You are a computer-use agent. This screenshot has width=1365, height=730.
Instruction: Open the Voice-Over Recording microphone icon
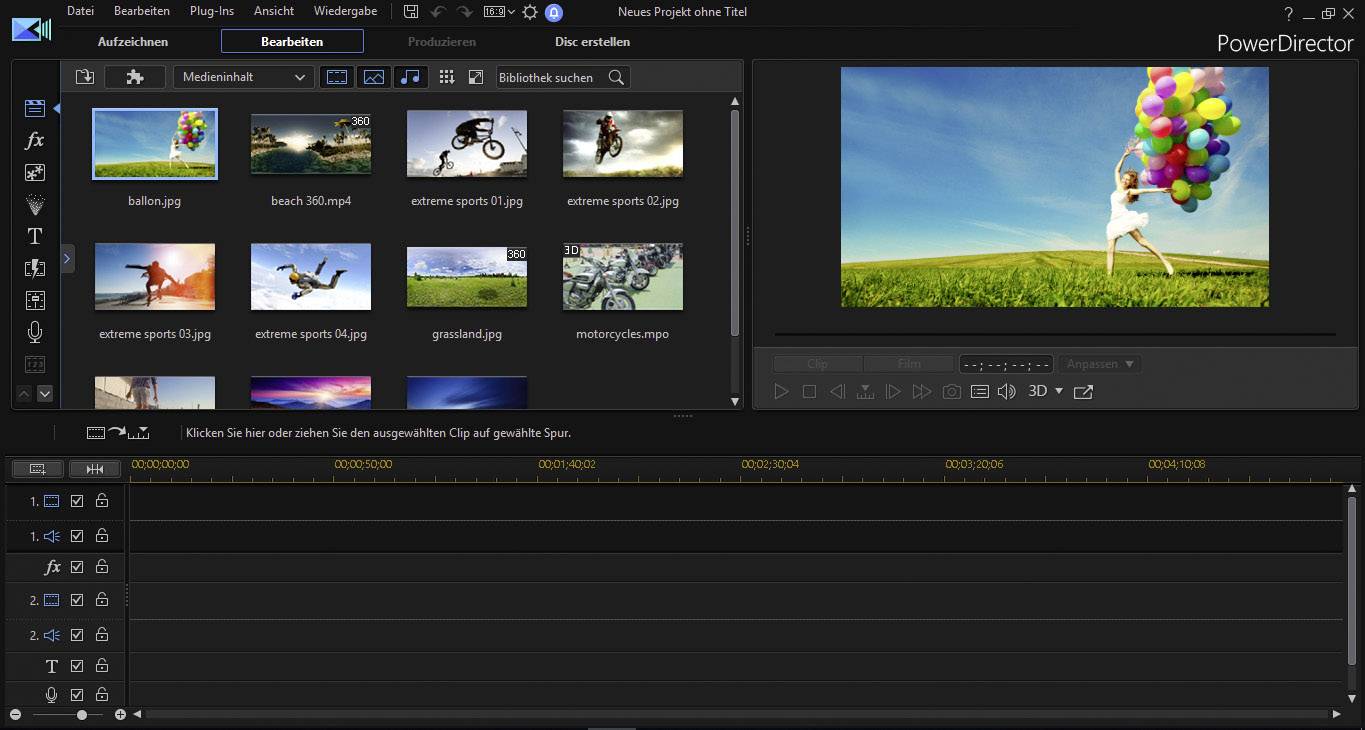pos(34,332)
